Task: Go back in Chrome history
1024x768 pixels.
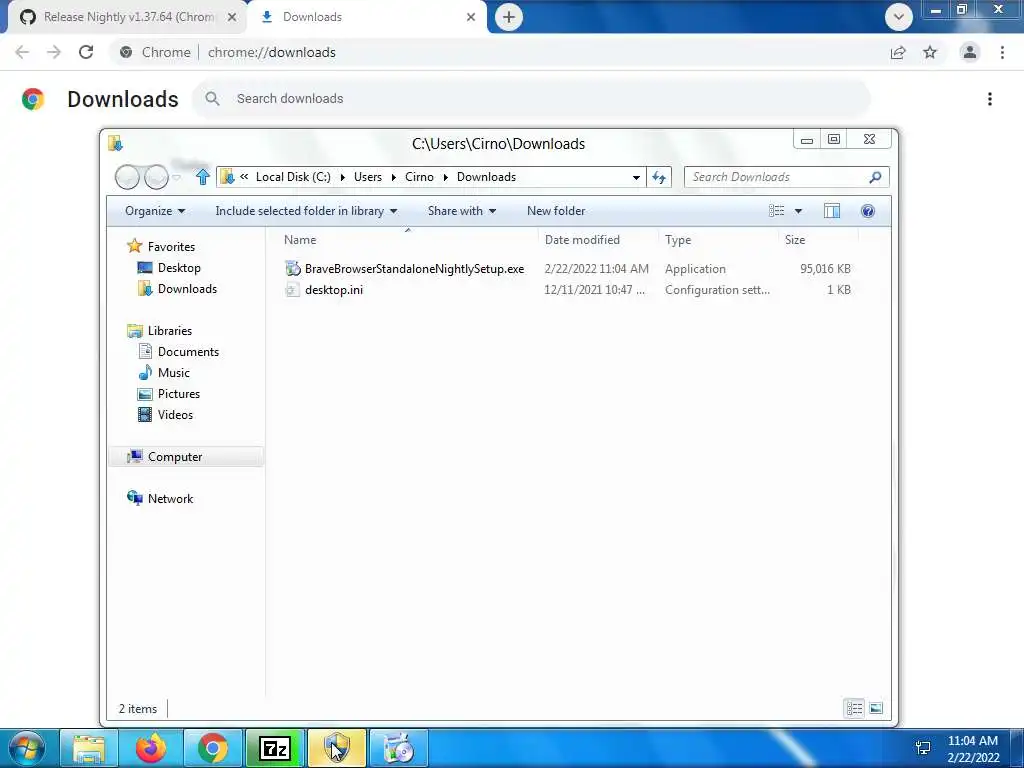Action: [22, 52]
